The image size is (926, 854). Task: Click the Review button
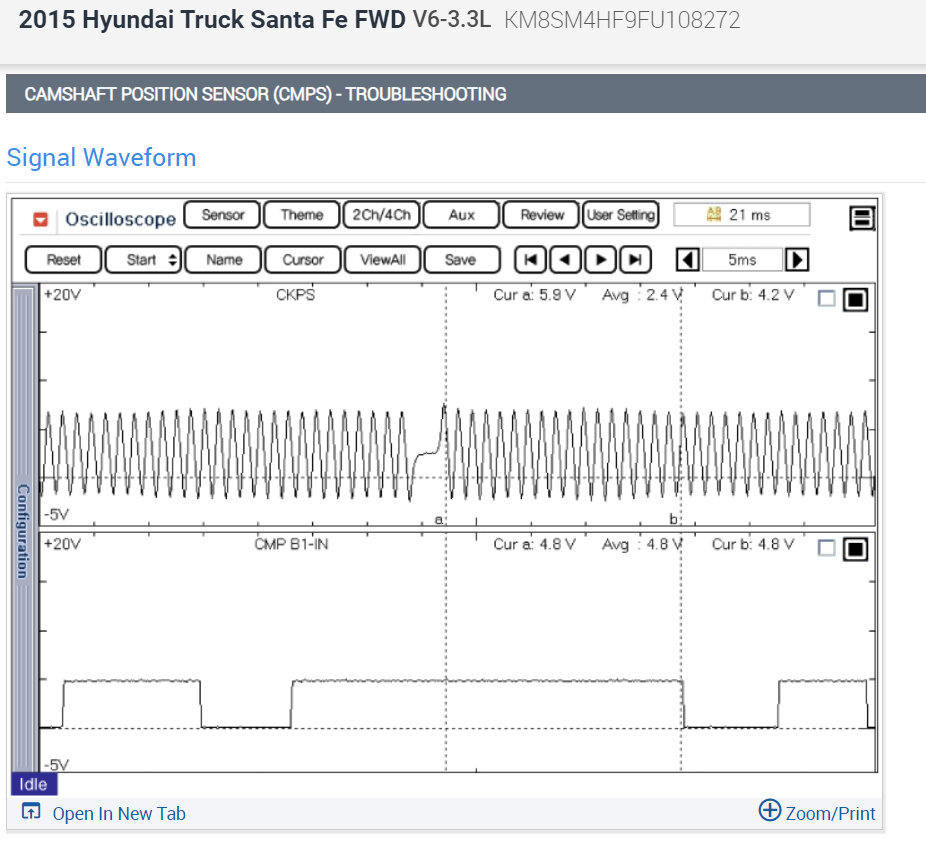pos(542,215)
